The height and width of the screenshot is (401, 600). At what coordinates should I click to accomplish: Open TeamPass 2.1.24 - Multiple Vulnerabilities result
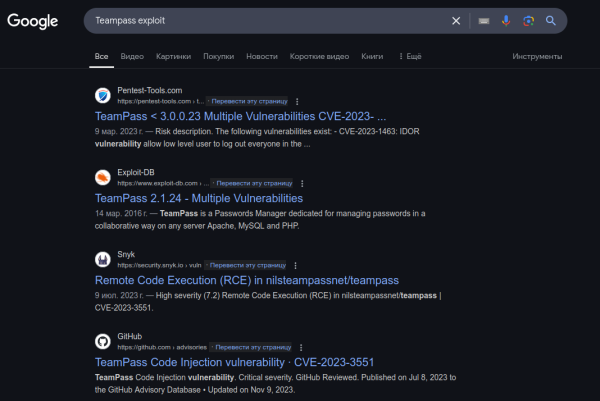(199, 198)
